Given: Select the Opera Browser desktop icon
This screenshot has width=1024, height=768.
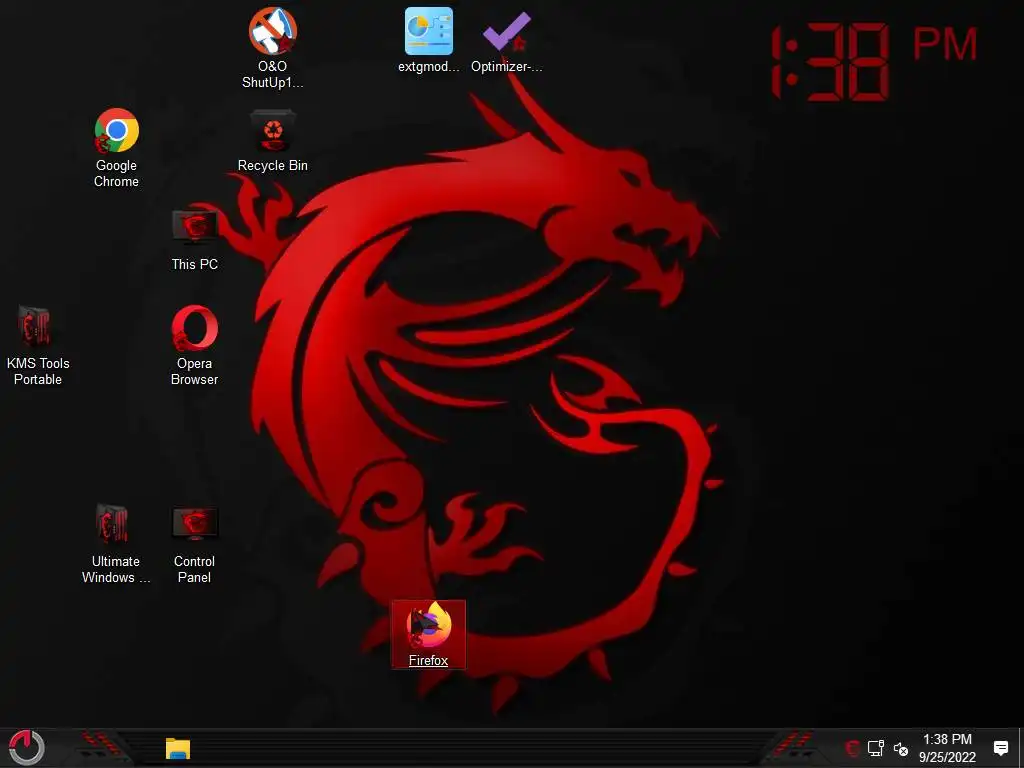Looking at the screenshot, I should click(195, 346).
